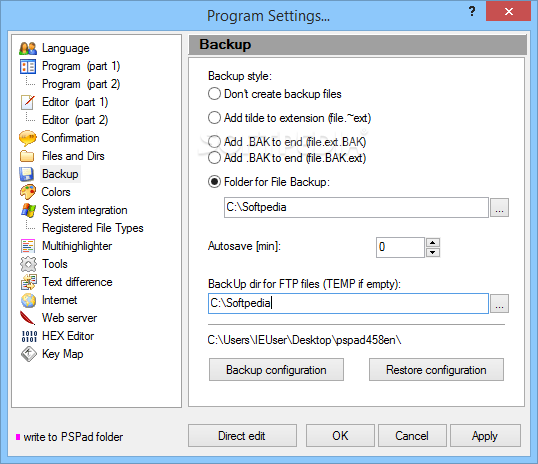Open Colors settings page
This screenshot has width=538, height=464.
point(56,192)
